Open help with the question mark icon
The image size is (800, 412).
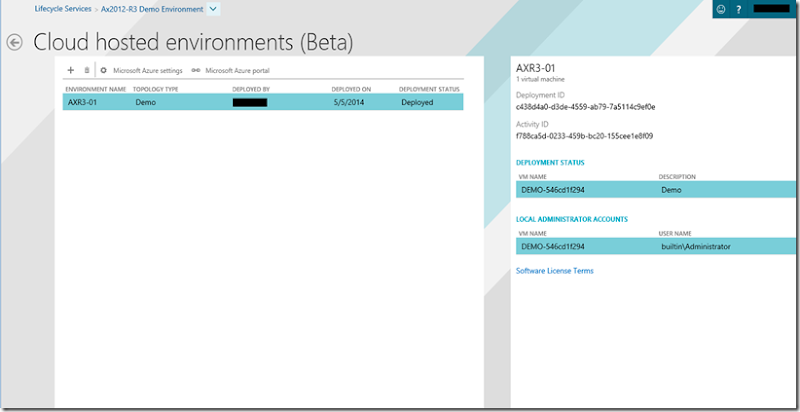(739, 9)
